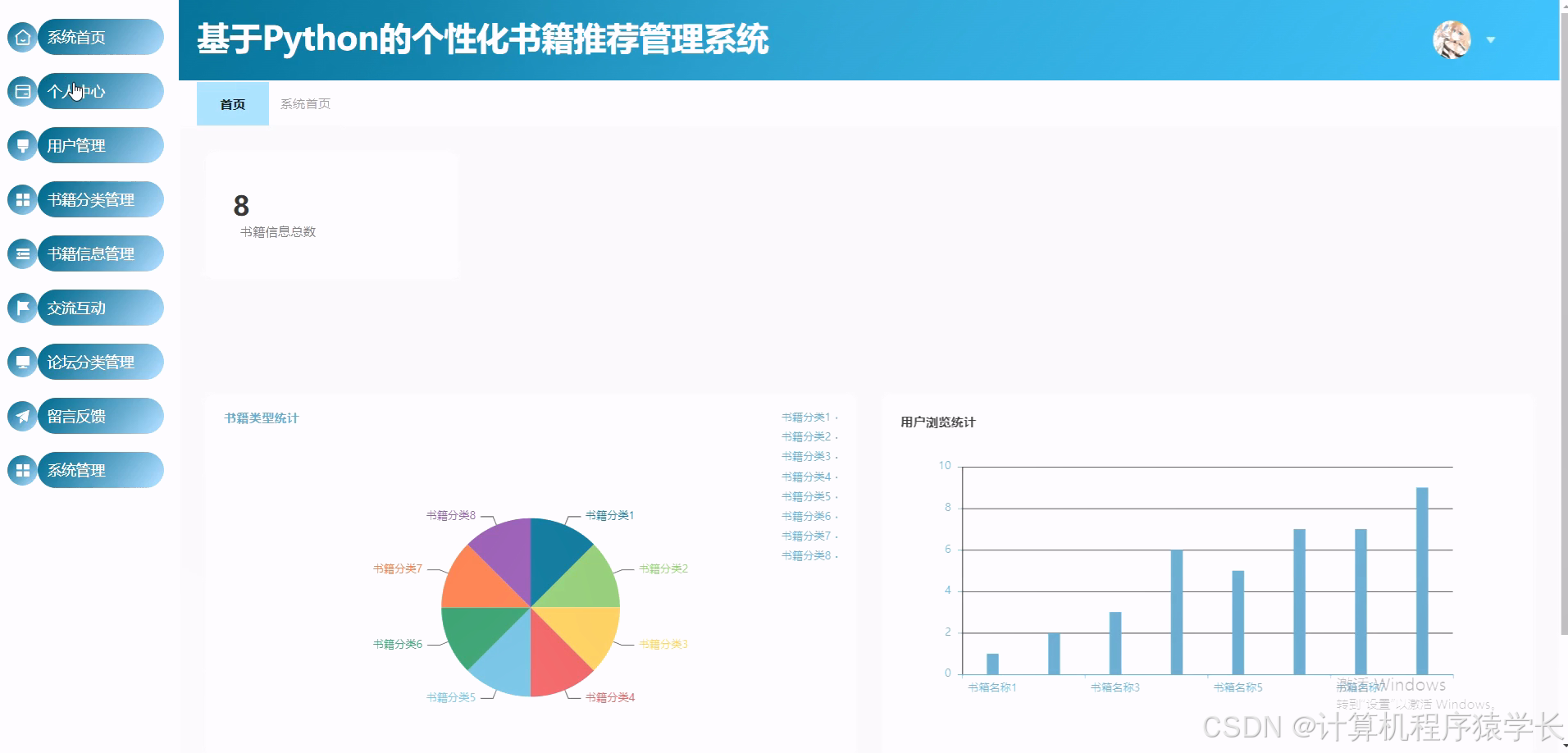Click the 书籍名称5 x-axis label

[x=1238, y=687]
